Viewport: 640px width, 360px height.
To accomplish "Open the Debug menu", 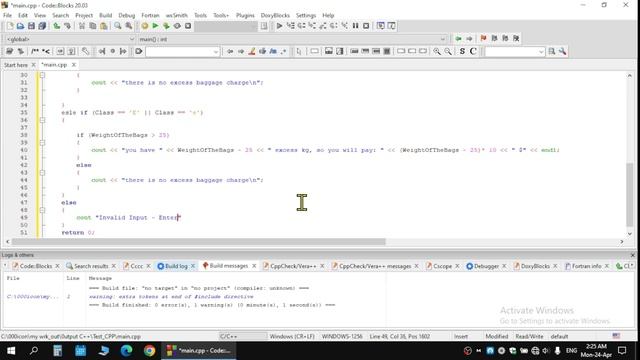I will point(127,15).
